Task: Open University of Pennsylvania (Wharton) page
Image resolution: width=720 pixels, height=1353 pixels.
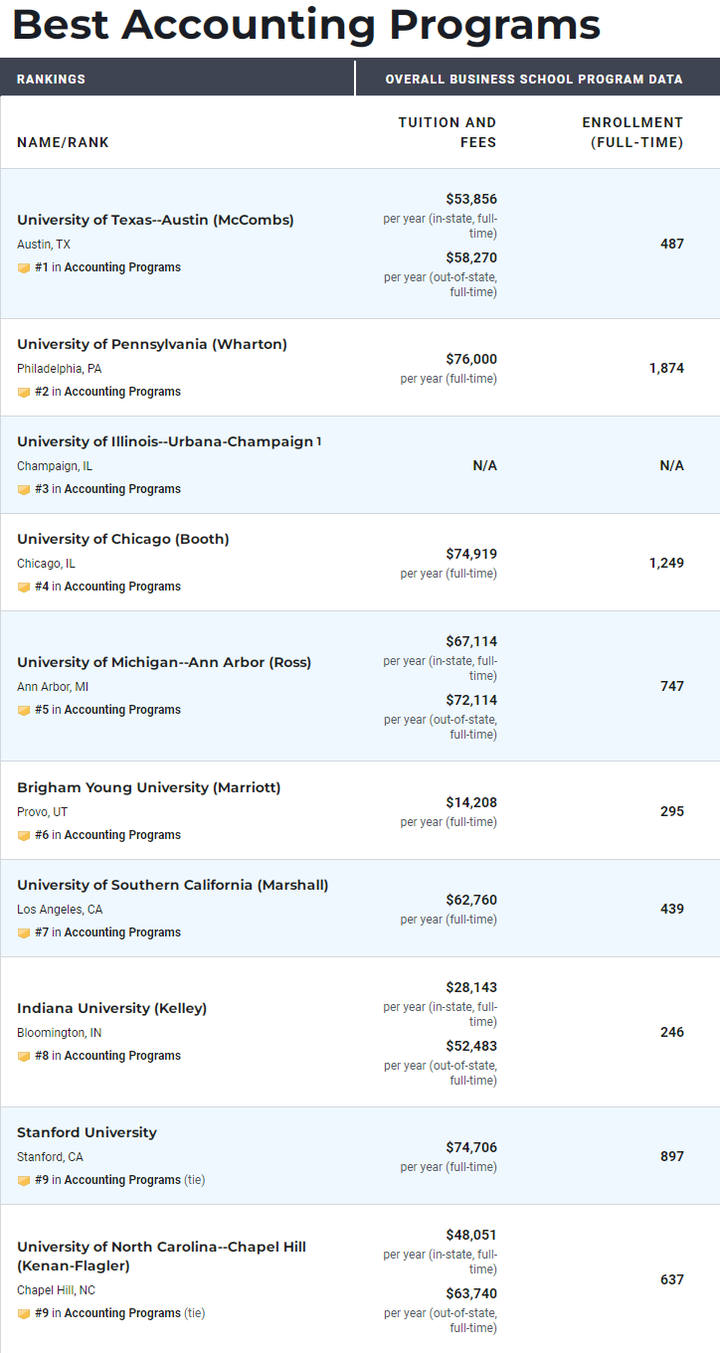Action: (x=152, y=344)
